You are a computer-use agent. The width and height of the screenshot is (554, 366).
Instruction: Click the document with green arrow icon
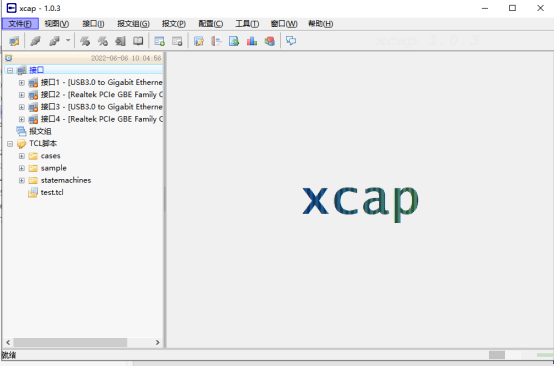click(234, 41)
